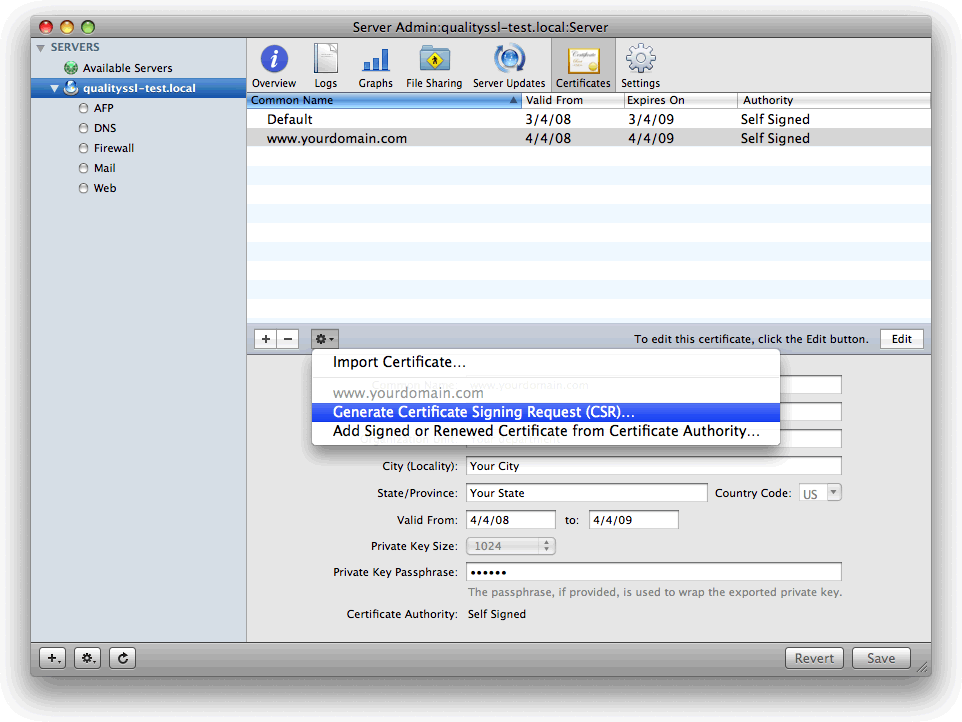Screen dimensions: 962x722
Task: Select Web in the sidebar
Action: pyautogui.click(x=105, y=188)
